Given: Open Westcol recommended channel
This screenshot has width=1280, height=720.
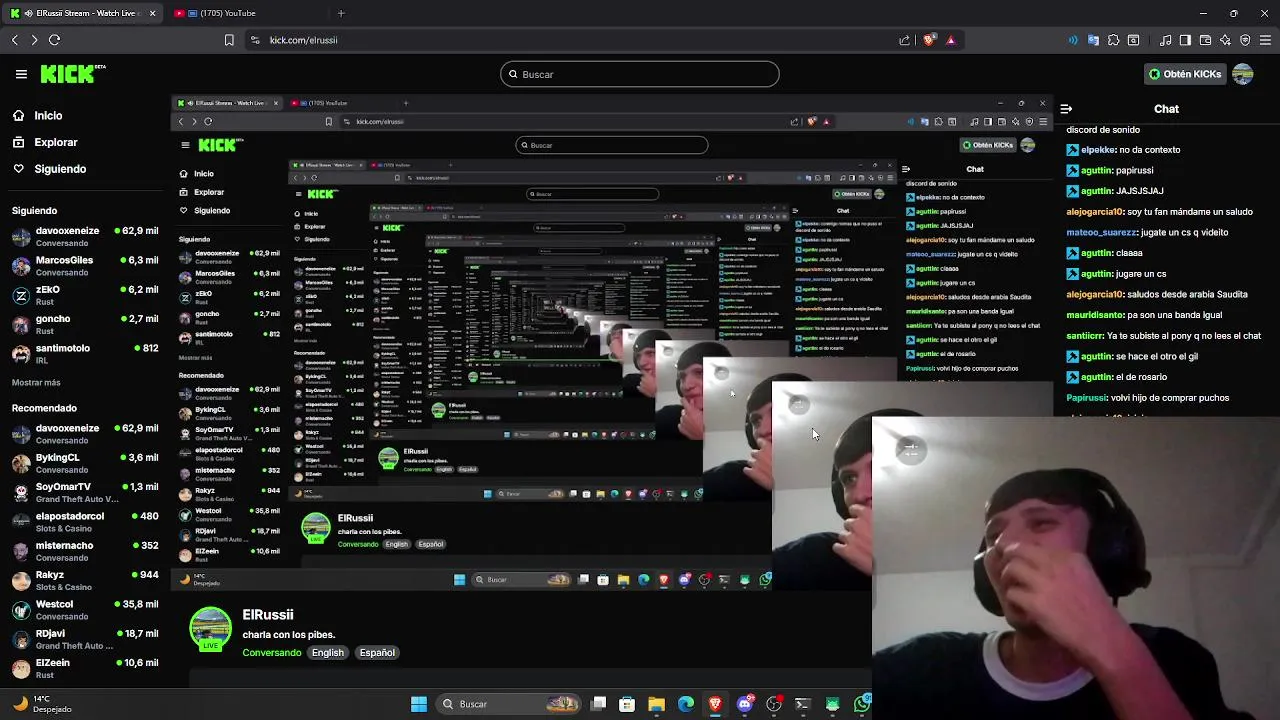Looking at the screenshot, I should click(x=85, y=610).
